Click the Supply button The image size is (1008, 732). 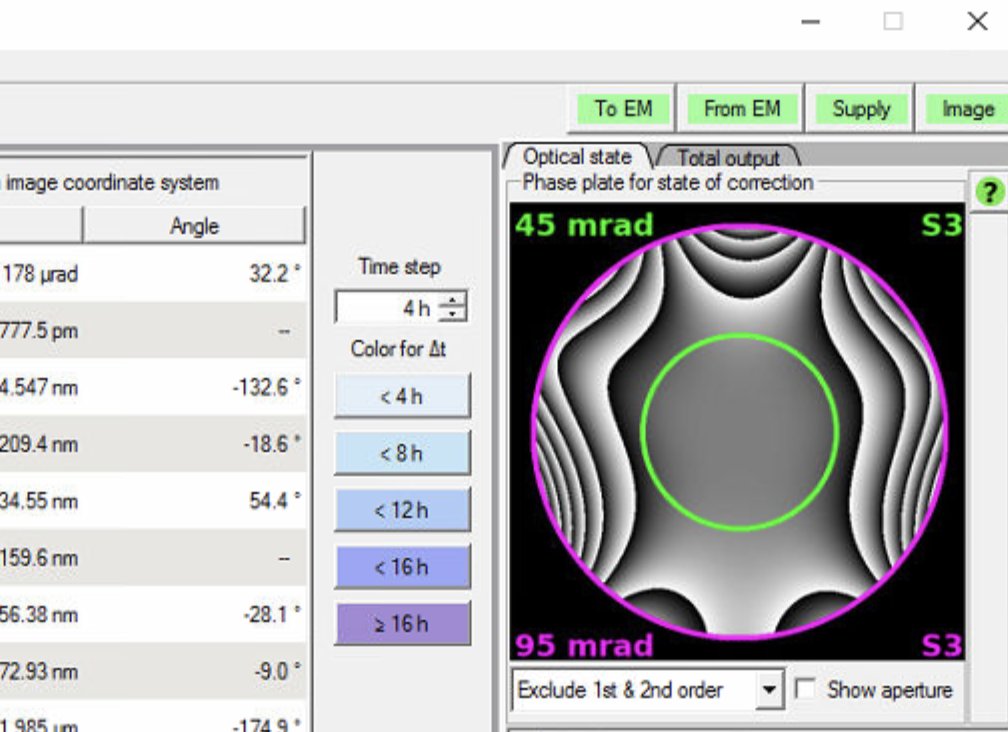coord(861,109)
